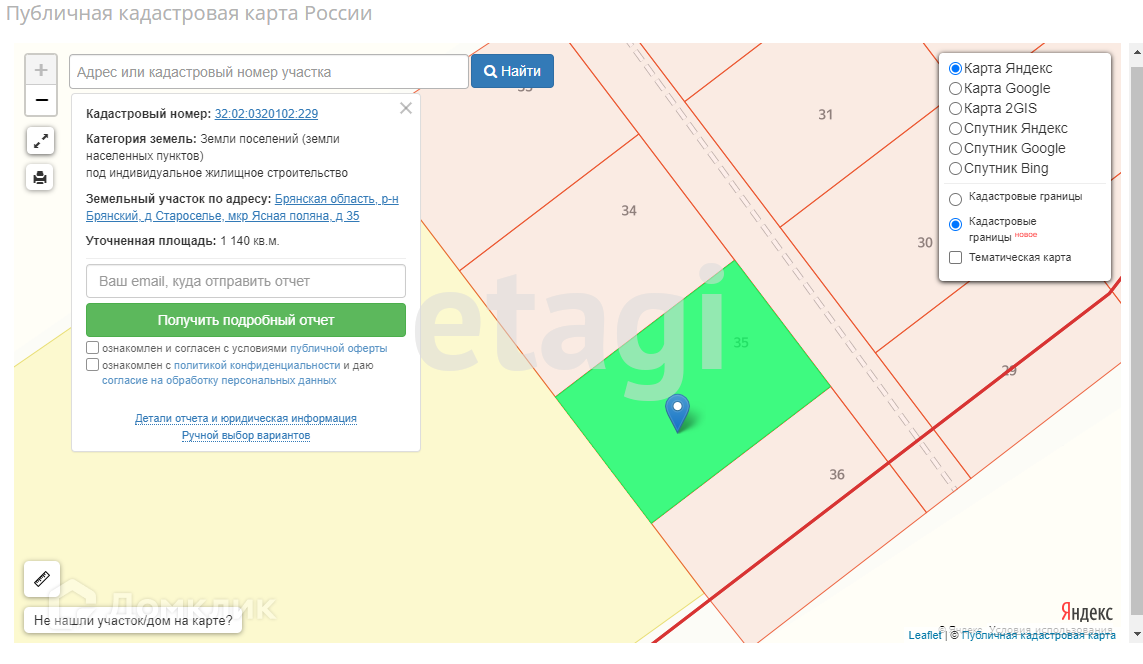Select Карта Яндекс base layer
The height and width of the screenshot is (664, 1143).
coord(955,69)
